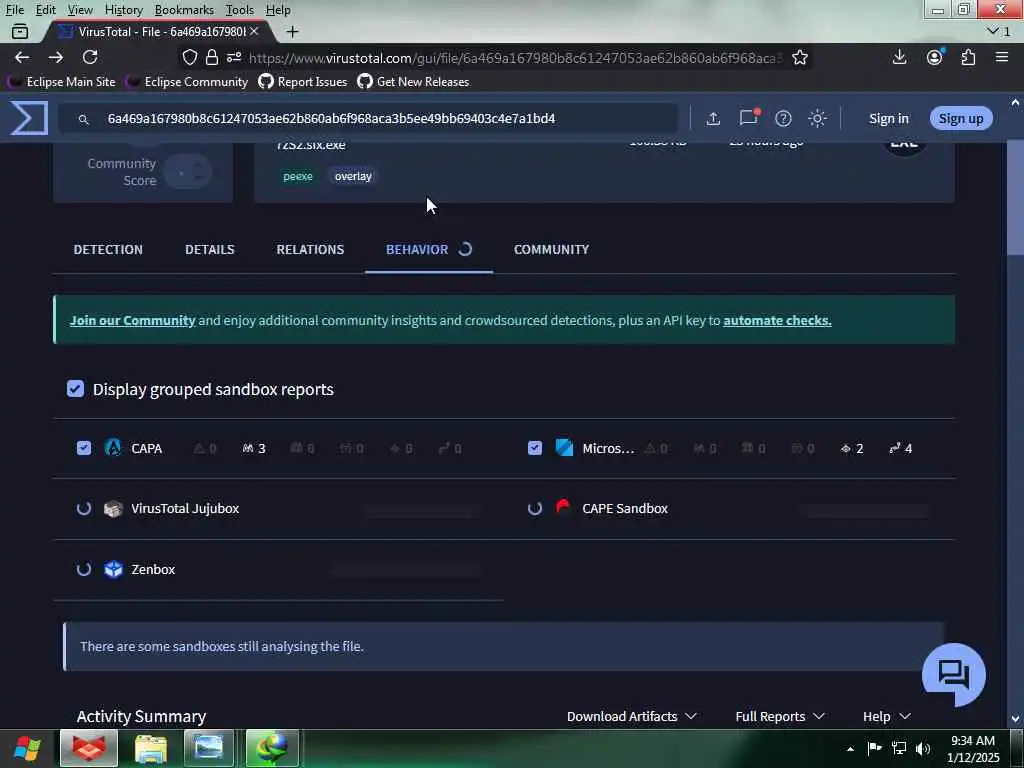Expand the Help dropdown in Activity Summary
This screenshot has width=1024, height=768.
(x=887, y=716)
